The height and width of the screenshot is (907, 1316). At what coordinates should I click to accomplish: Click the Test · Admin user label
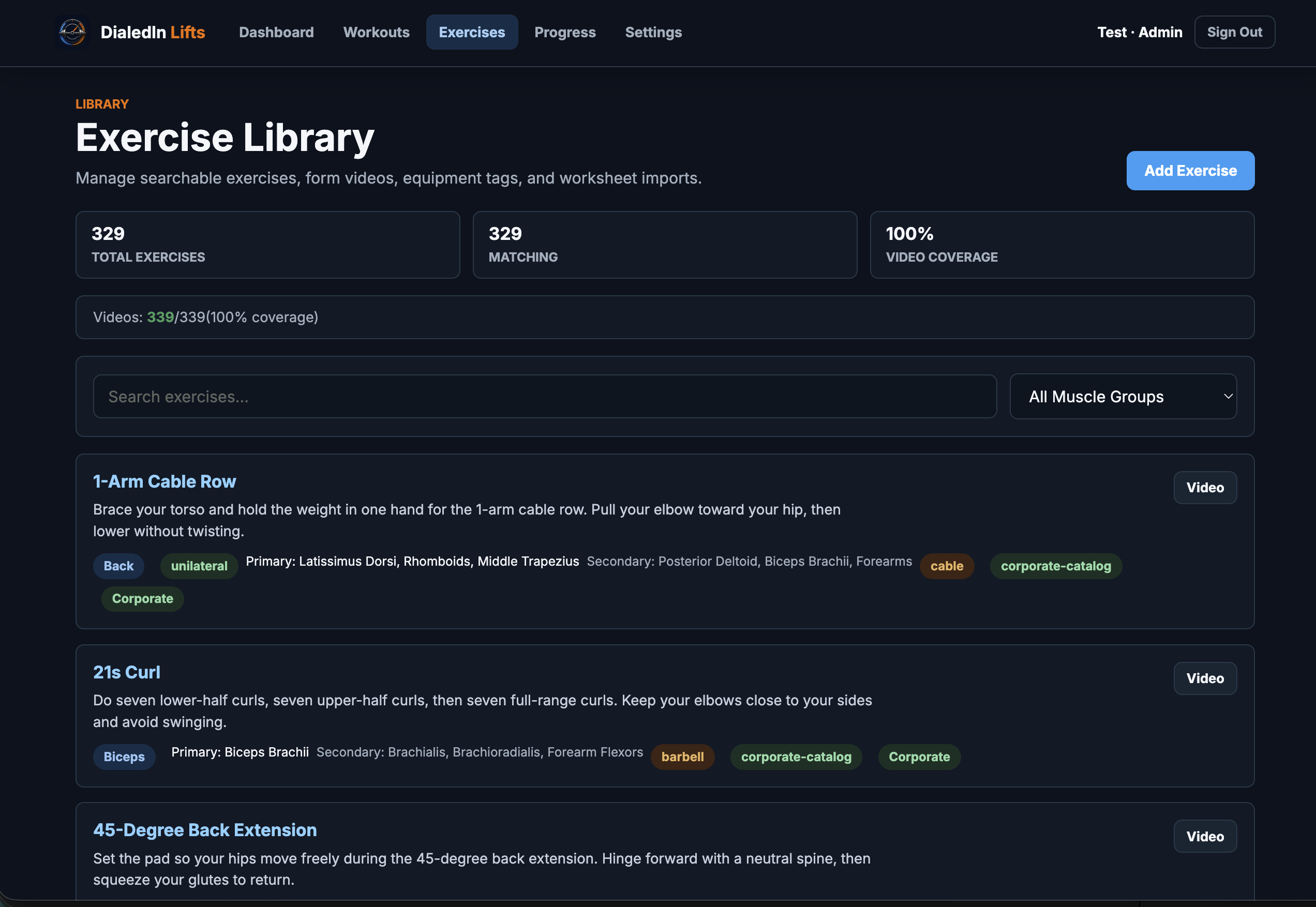(x=1139, y=33)
